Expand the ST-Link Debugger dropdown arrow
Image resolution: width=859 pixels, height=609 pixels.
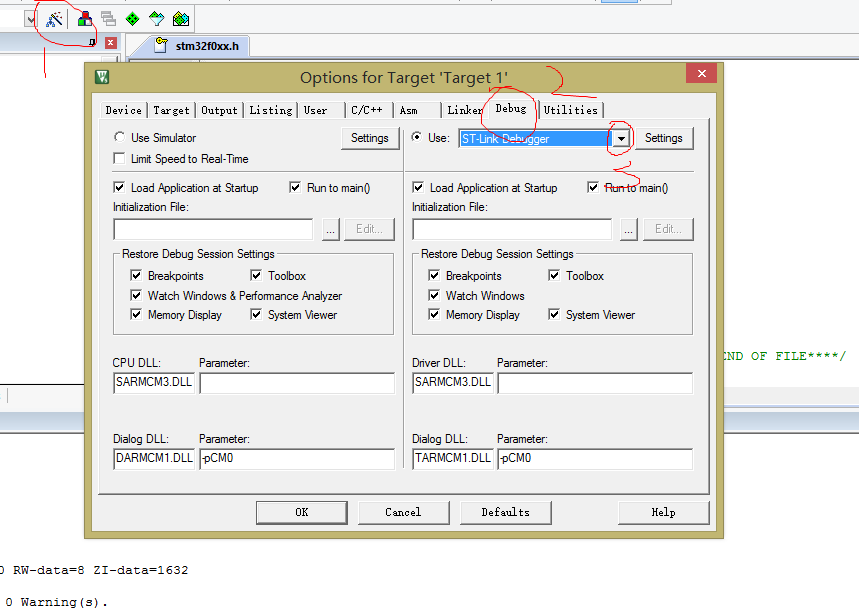click(621, 139)
